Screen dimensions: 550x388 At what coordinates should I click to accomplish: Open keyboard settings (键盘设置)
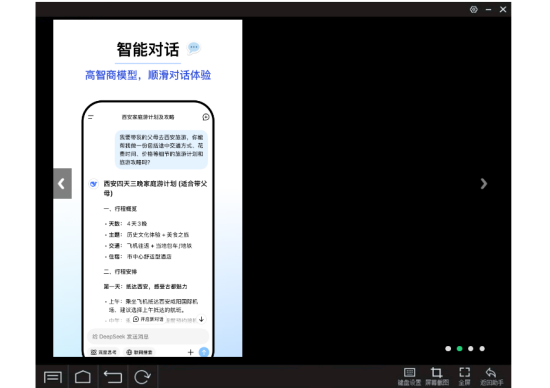coord(409,376)
